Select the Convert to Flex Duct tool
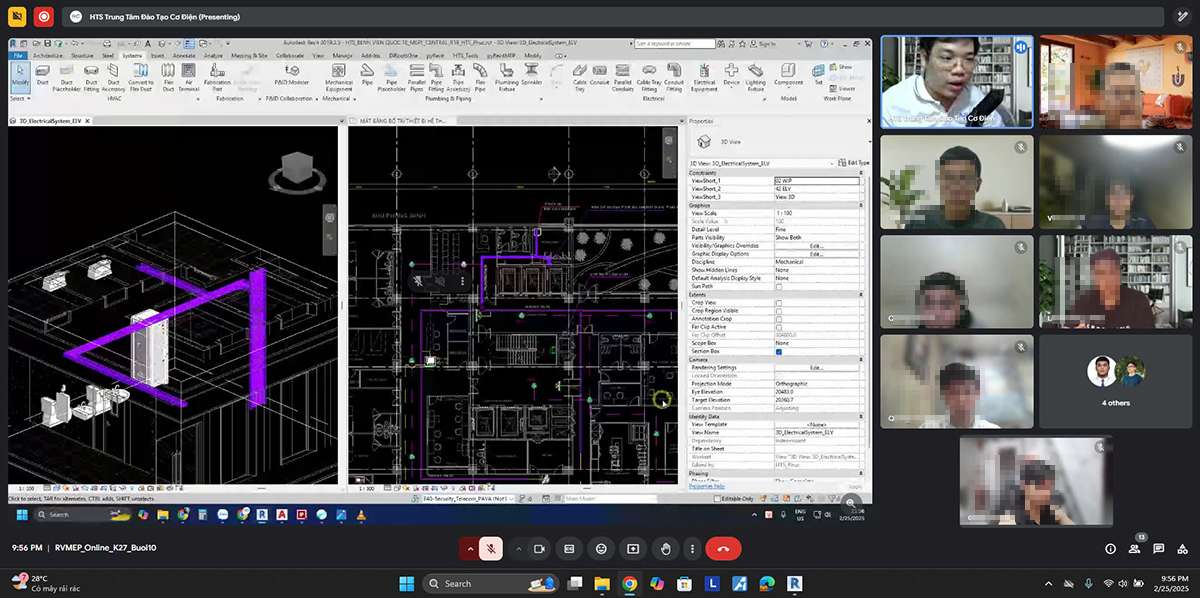Screen dimensions: 1200x598 (x=140, y=78)
